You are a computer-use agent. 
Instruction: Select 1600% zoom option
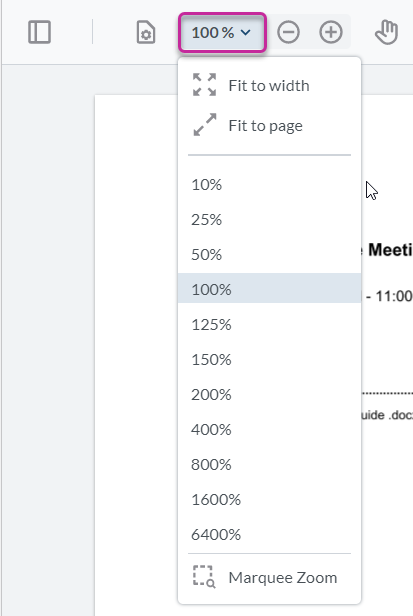click(269, 499)
